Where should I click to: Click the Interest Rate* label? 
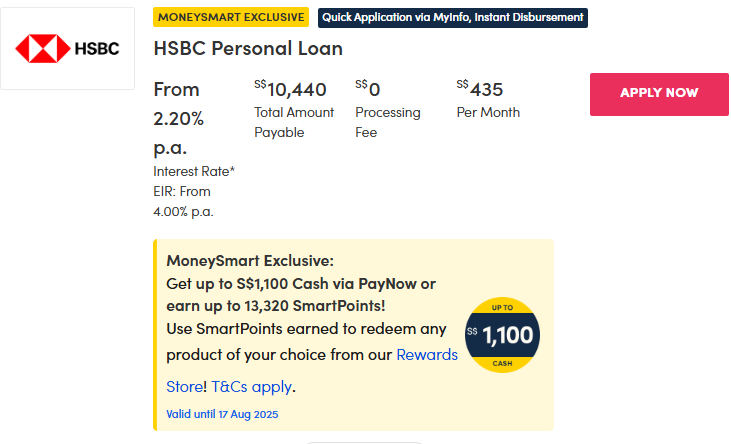click(x=194, y=171)
